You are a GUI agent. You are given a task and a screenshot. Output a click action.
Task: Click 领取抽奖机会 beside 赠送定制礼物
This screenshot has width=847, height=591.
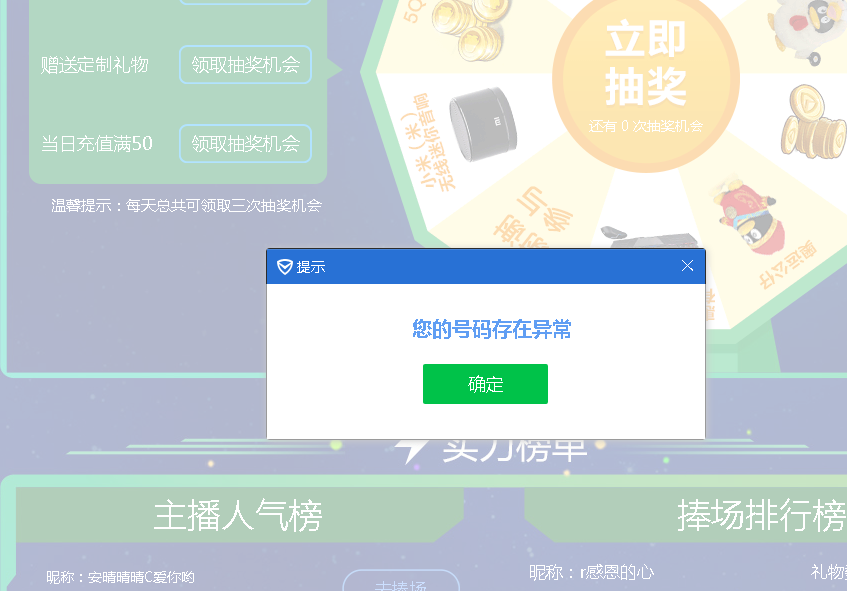245,65
